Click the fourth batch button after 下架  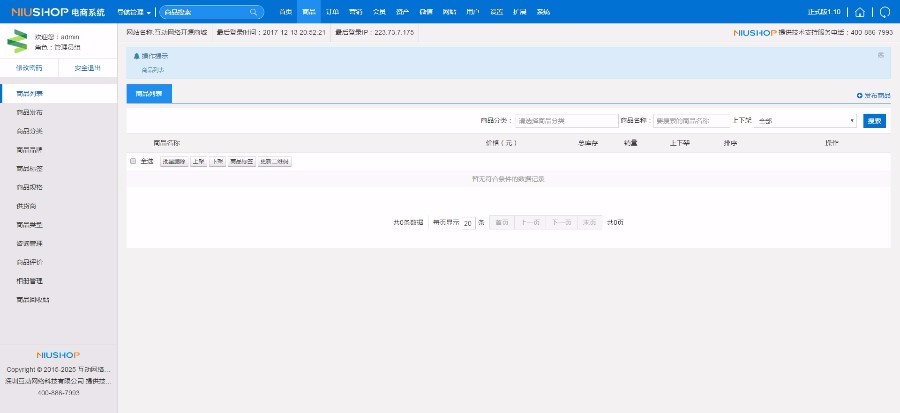click(242, 162)
